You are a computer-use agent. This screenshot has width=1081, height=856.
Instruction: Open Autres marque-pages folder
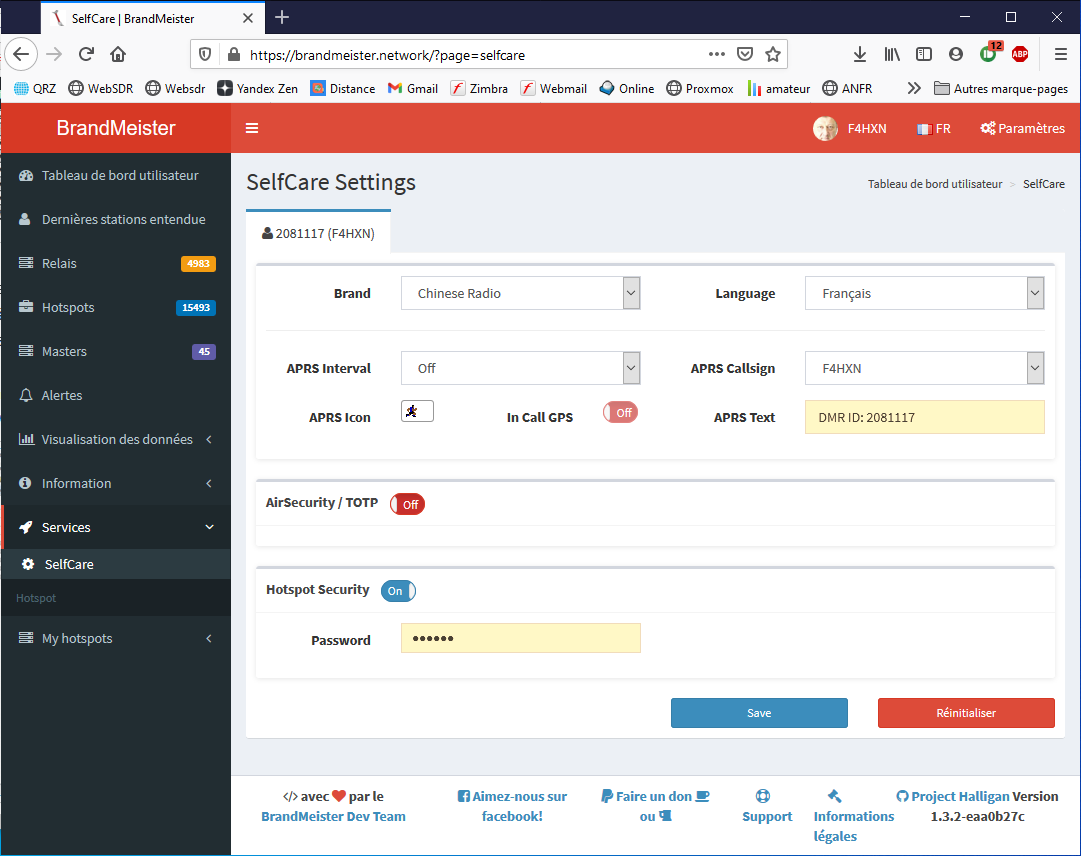coord(1000,88)
